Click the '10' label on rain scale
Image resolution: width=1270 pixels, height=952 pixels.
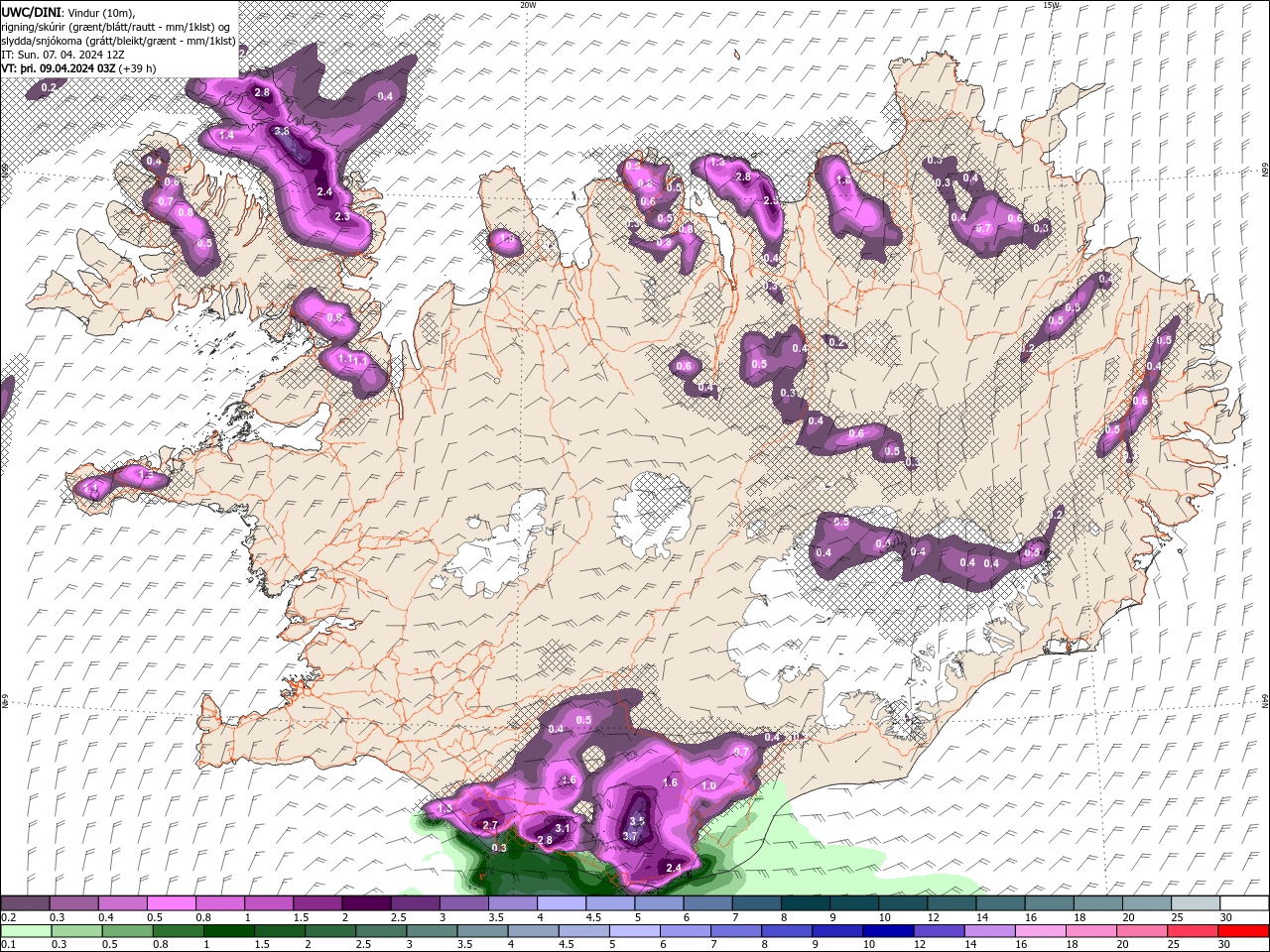coord(868,945)
